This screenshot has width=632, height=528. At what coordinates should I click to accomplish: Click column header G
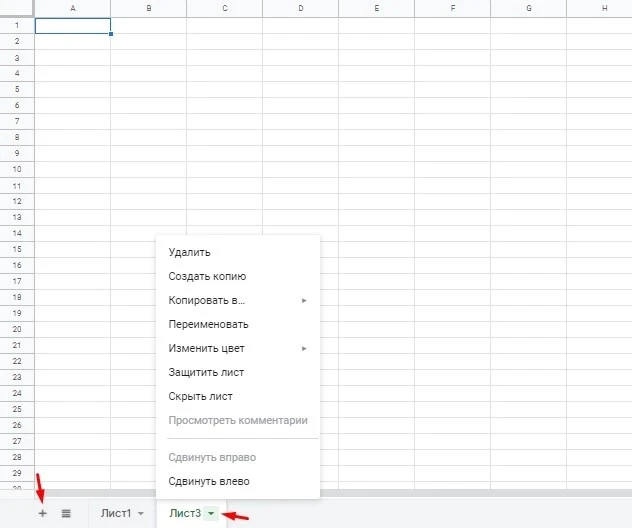click(527, 8)
